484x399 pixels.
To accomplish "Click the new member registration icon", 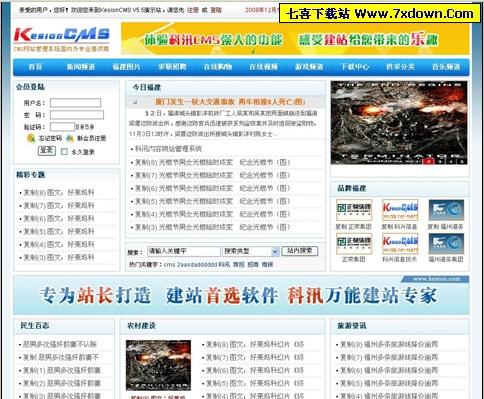I will (x=70, y=138).
